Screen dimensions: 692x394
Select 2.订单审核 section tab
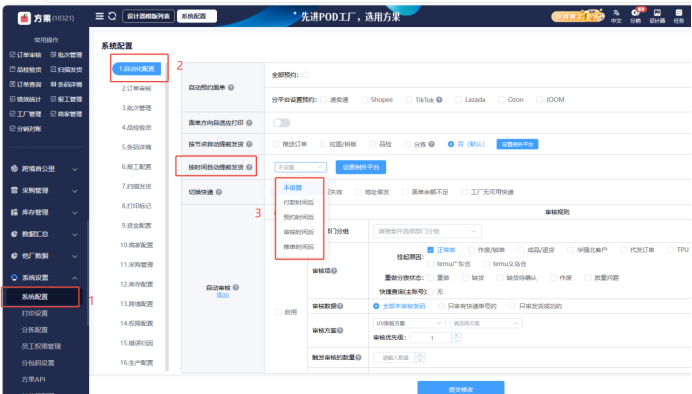coord(137,89)
